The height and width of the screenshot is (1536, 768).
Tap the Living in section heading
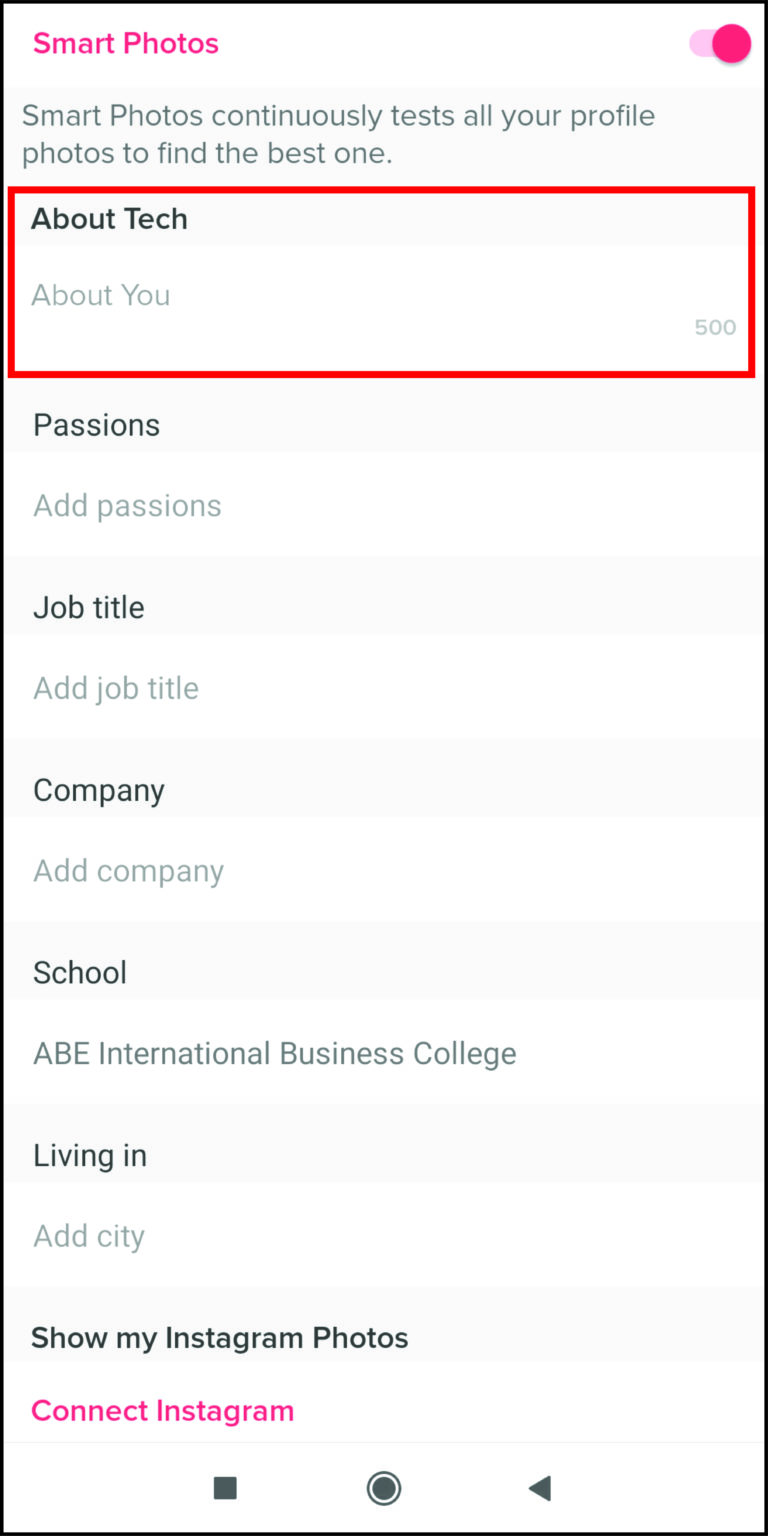click(90, 1156)
